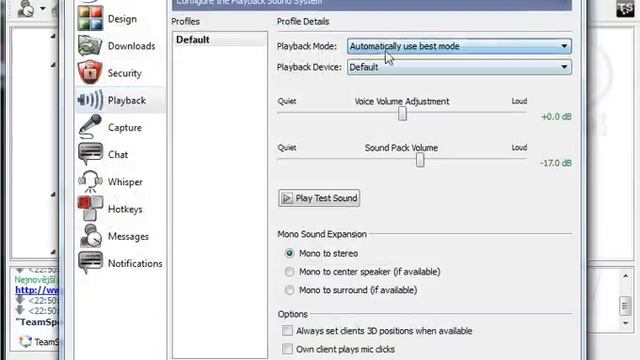Click the Voice Volume Adjustment slider handle

coord(402,114)
